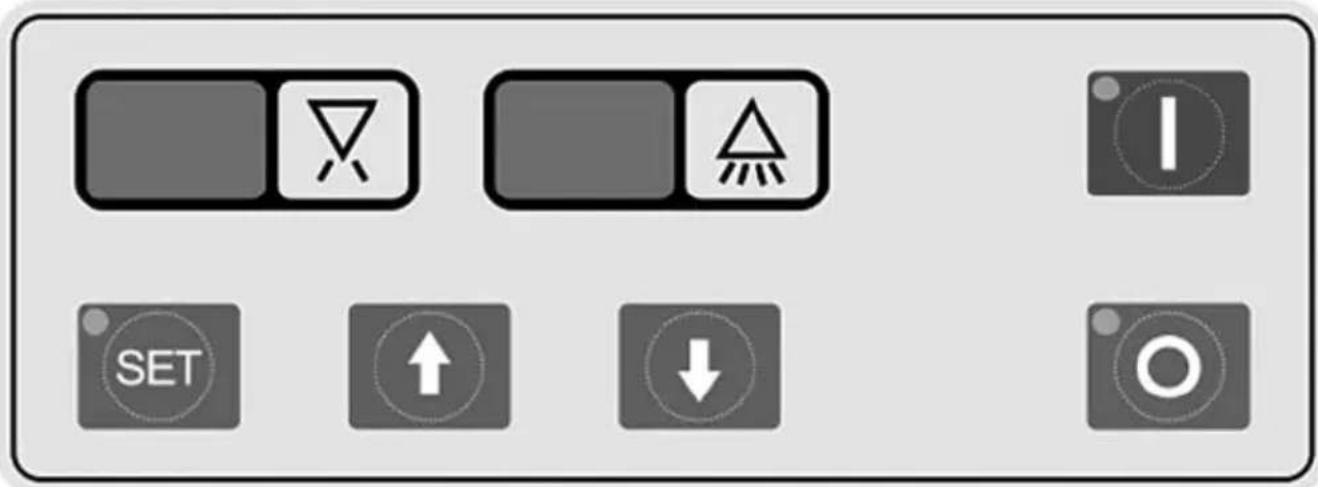This screenshot has width=1318, height=487.
Task: Click dotted ring around the up arrow
Action: pyautogui.click(x=429, y=366)
